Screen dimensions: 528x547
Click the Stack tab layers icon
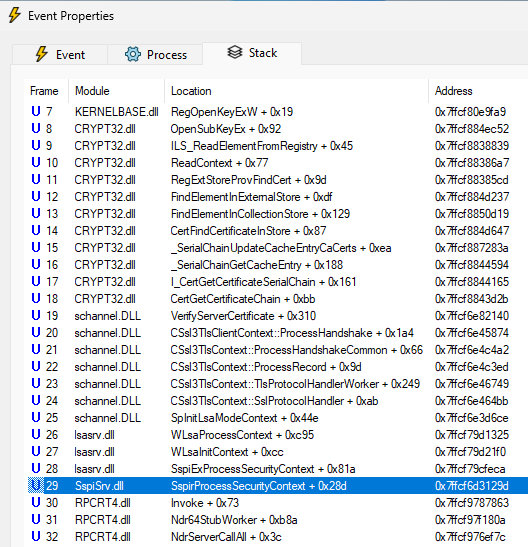tap(235, 53)
